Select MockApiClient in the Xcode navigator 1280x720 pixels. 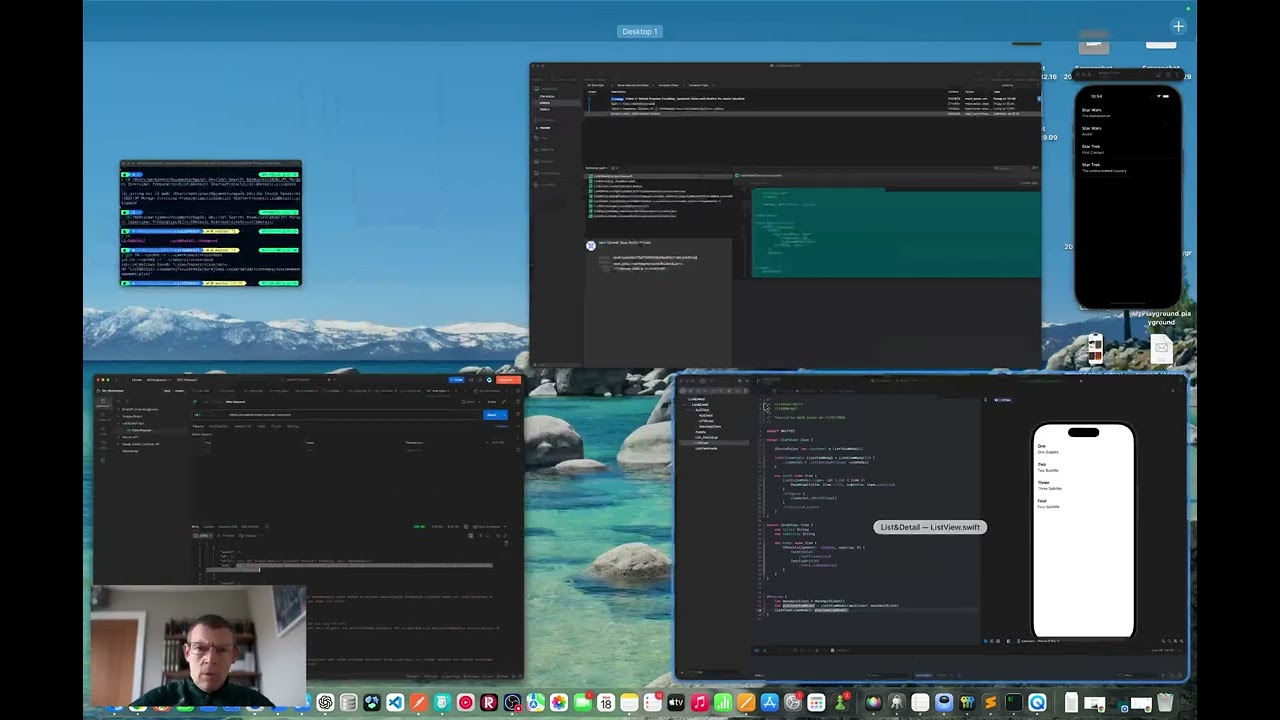(710, 427)
